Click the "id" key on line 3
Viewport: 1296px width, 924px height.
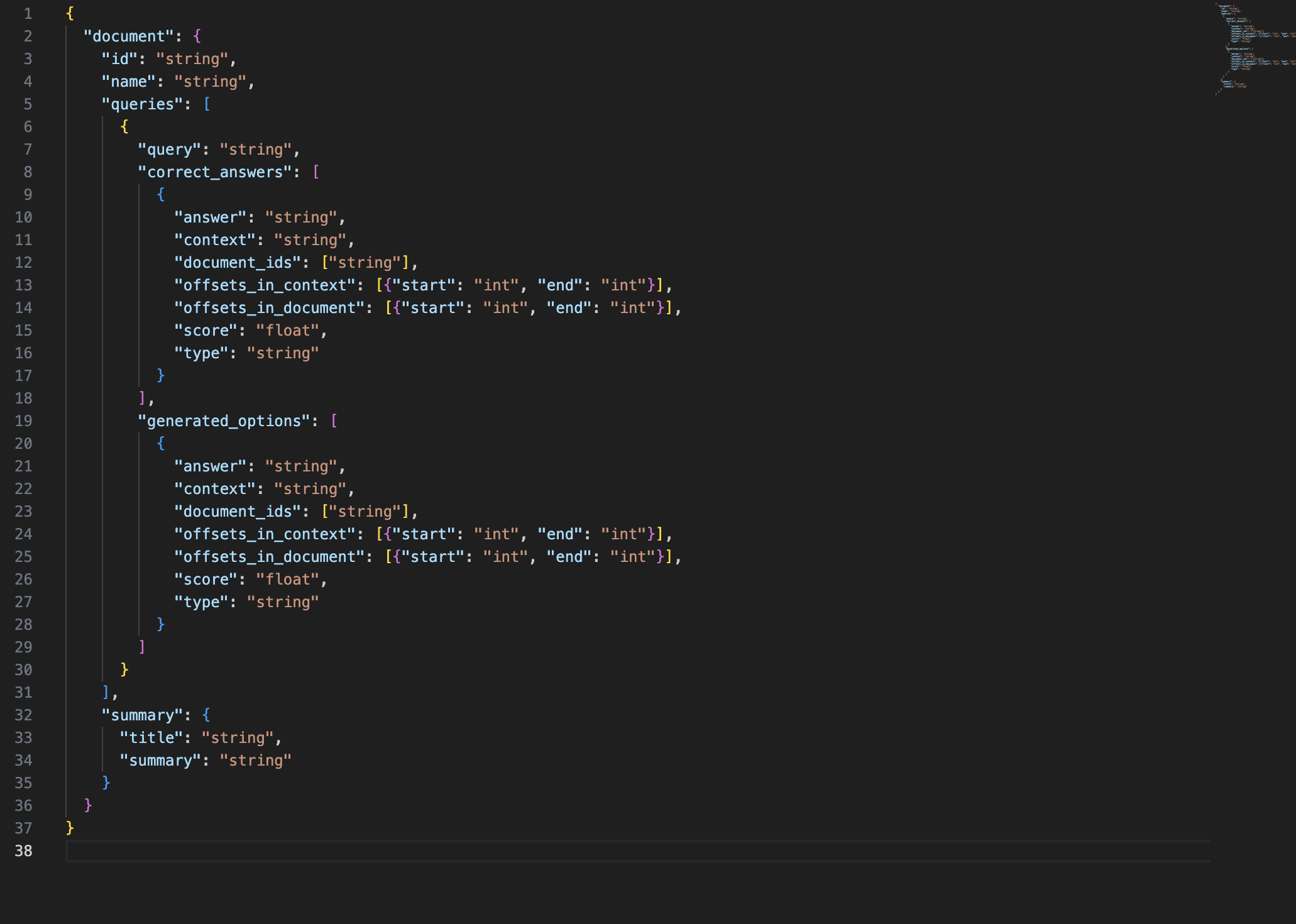pos(119,59)
